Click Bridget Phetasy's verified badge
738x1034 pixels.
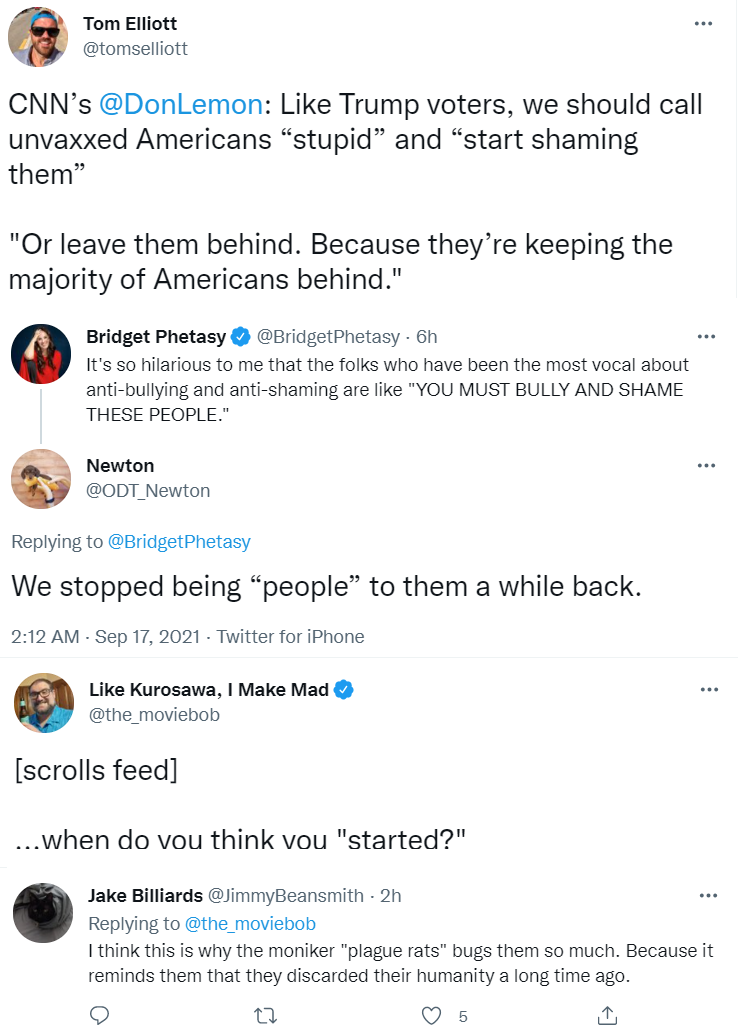(241, 336)
